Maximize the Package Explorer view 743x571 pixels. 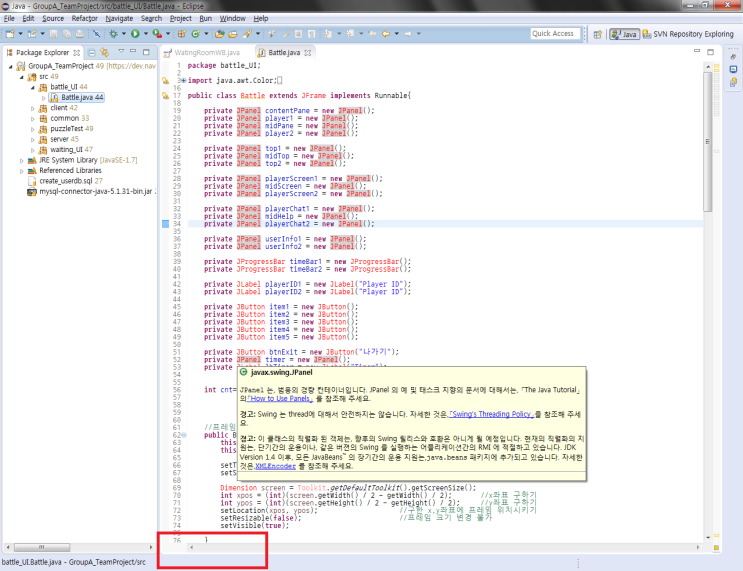(146, 52)
